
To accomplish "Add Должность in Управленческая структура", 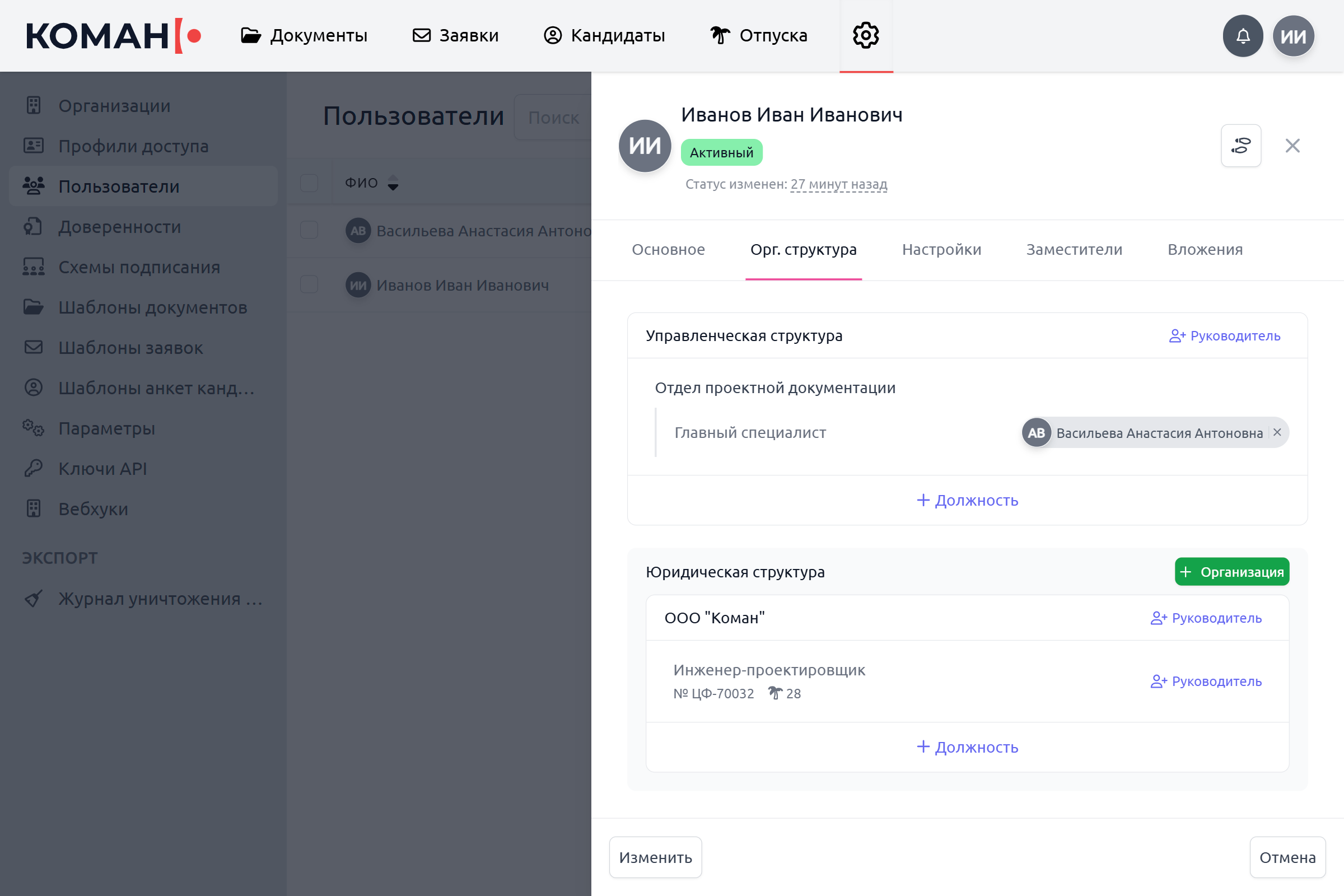I will tap(967, 500).
